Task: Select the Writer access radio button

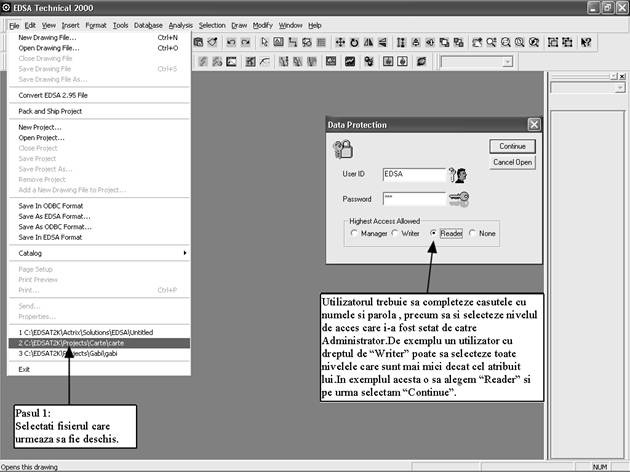Action: tap(394, 234)
